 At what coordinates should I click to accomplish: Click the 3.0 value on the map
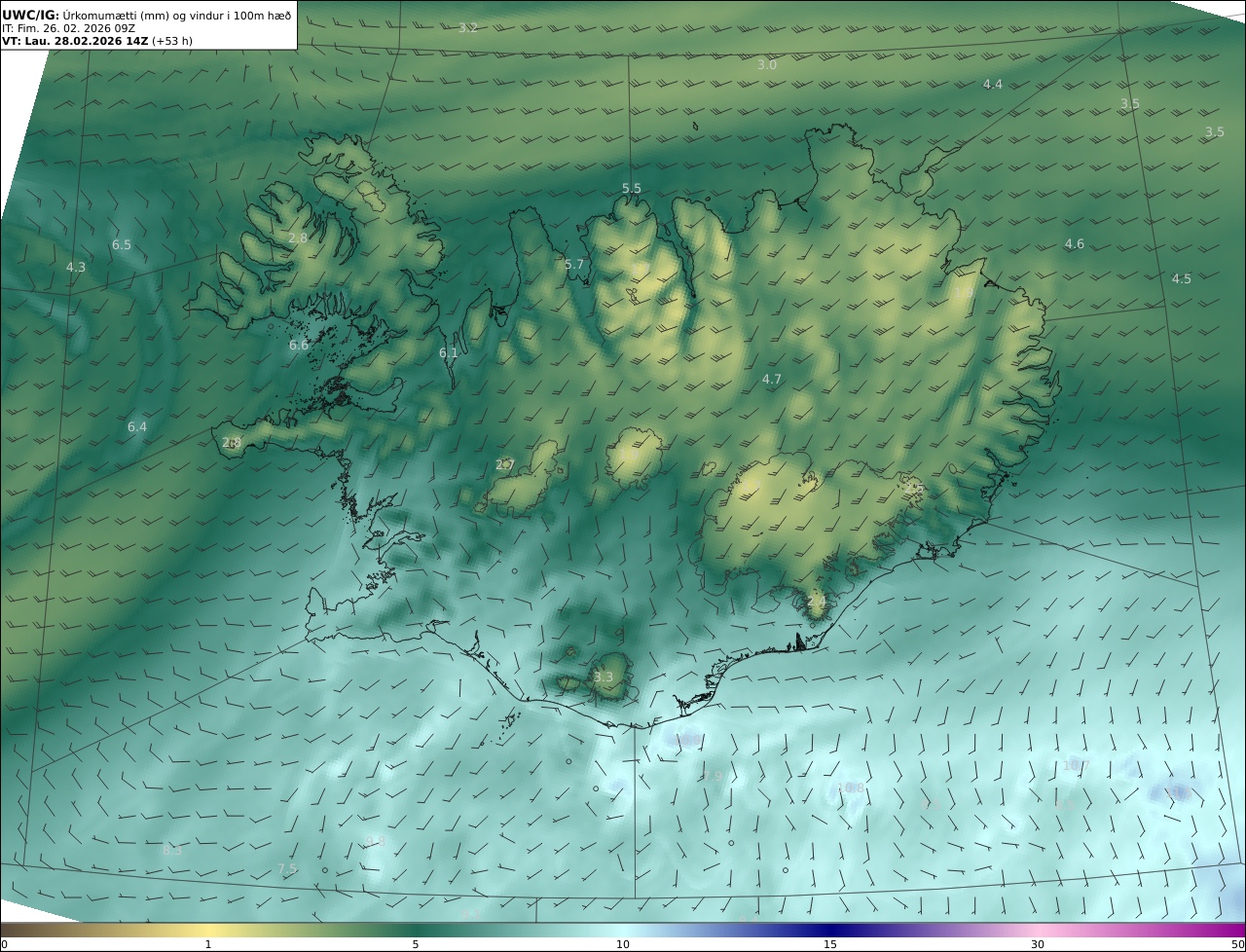[x=767, y=64]
